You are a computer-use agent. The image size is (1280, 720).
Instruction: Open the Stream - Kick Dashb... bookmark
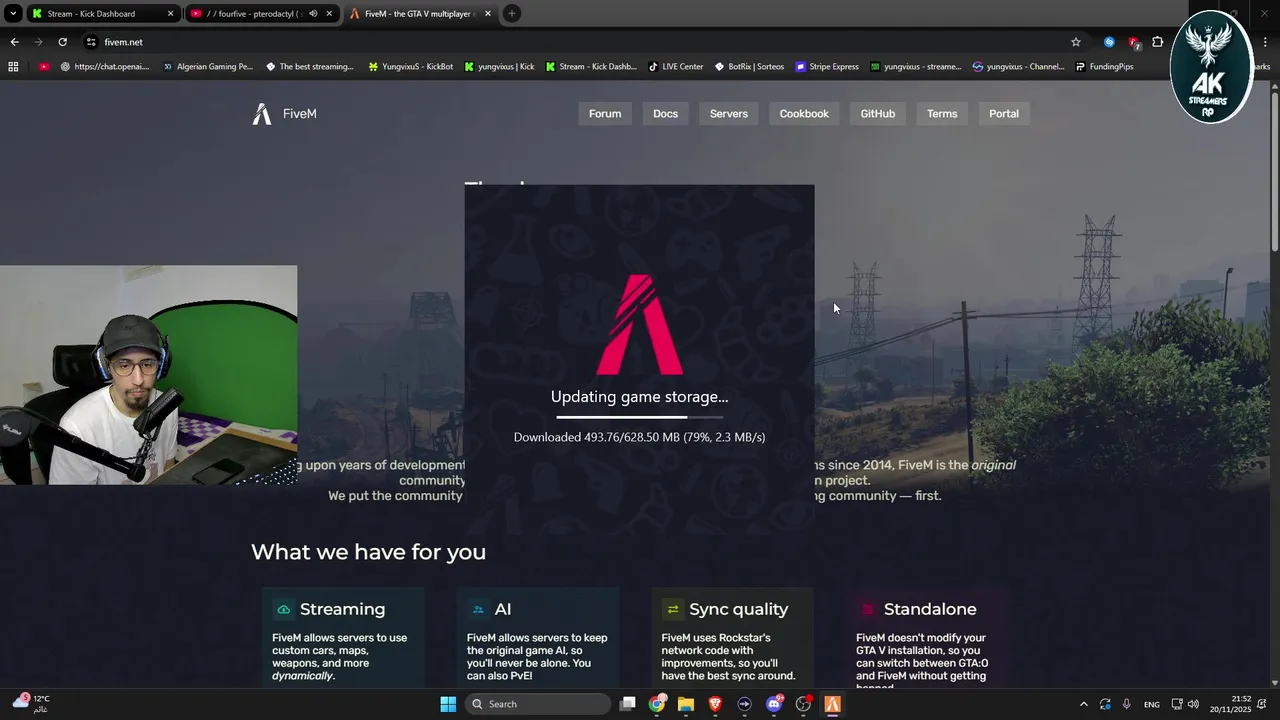pyautogui.click(x=590, y=67)
